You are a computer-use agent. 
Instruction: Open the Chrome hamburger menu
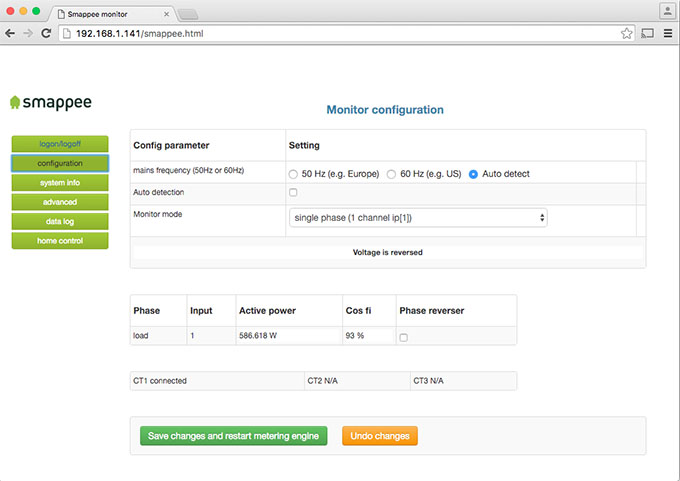click(x=667, y=33)
